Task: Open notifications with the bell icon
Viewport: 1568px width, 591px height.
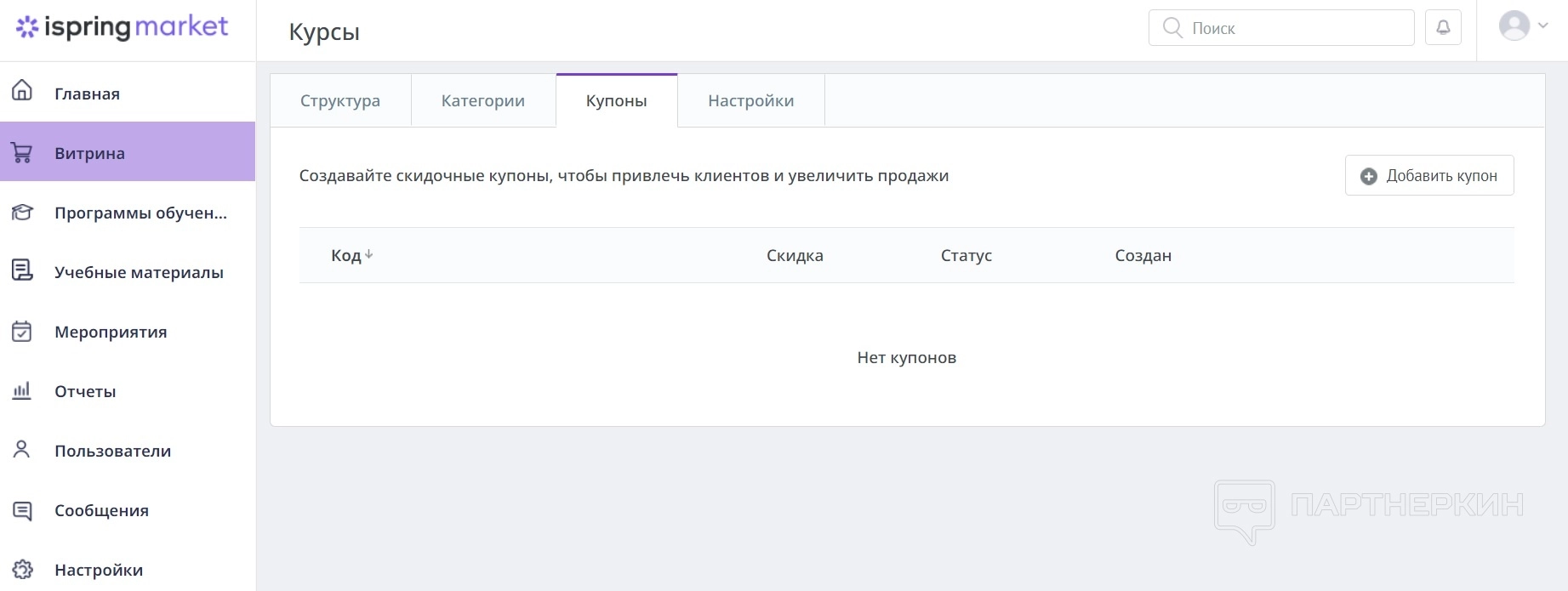Action: pos(1443,27)
